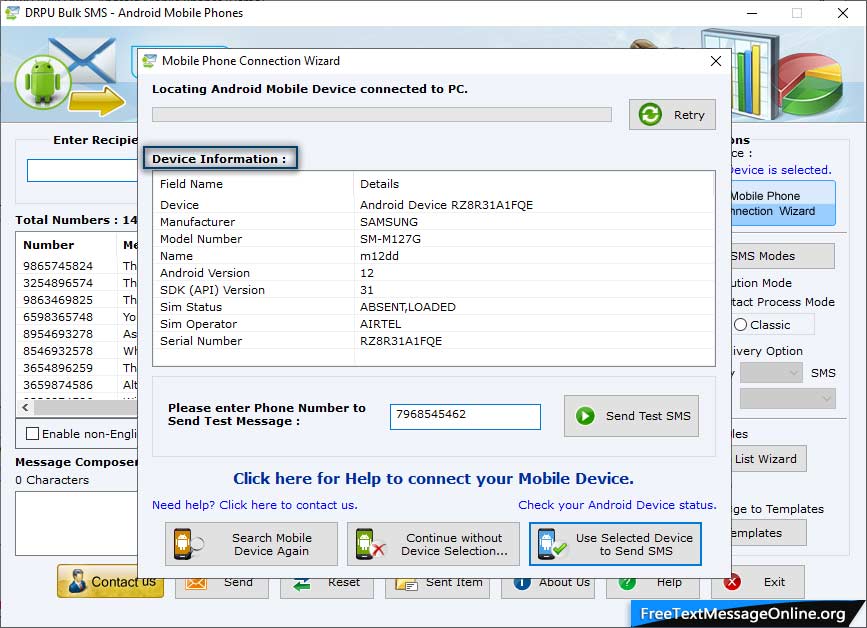
Task: Select number 8954693278 in the list
Action: tap(58, 334)
